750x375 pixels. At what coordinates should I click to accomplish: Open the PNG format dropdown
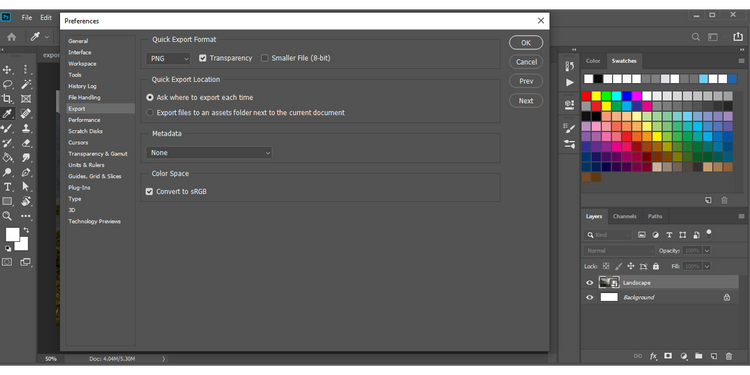tap(168, 58)
